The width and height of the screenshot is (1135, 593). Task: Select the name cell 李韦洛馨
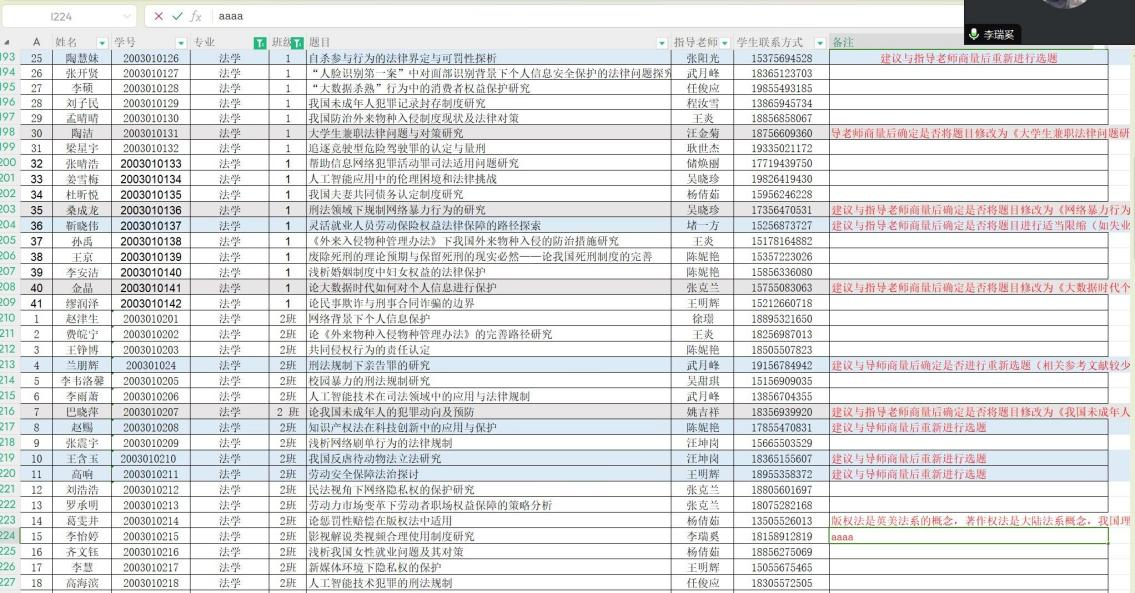point(82,381)
